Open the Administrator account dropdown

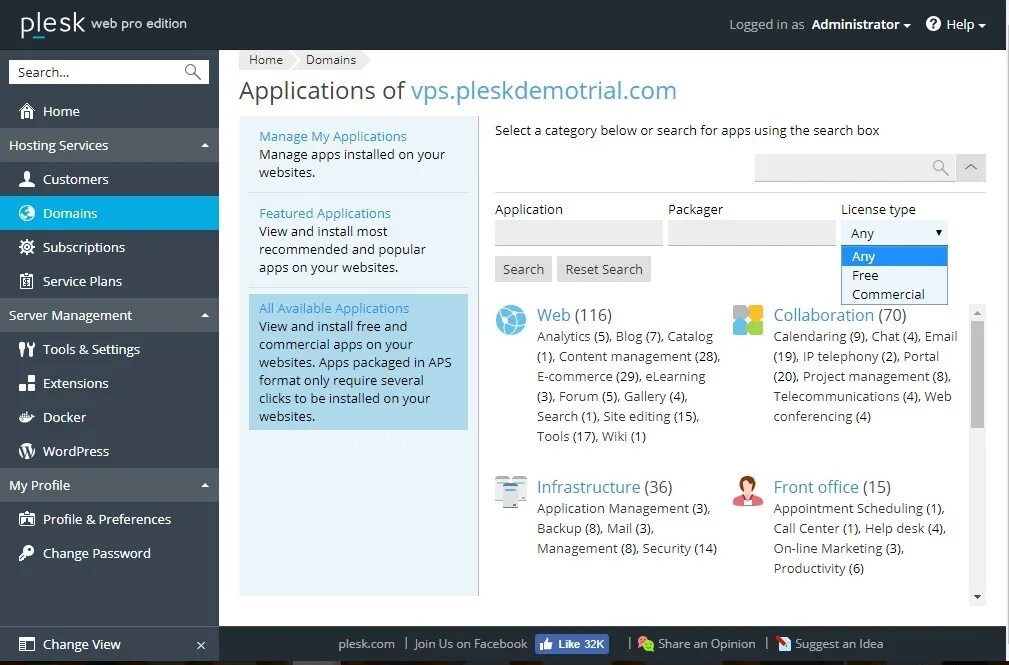861,24
